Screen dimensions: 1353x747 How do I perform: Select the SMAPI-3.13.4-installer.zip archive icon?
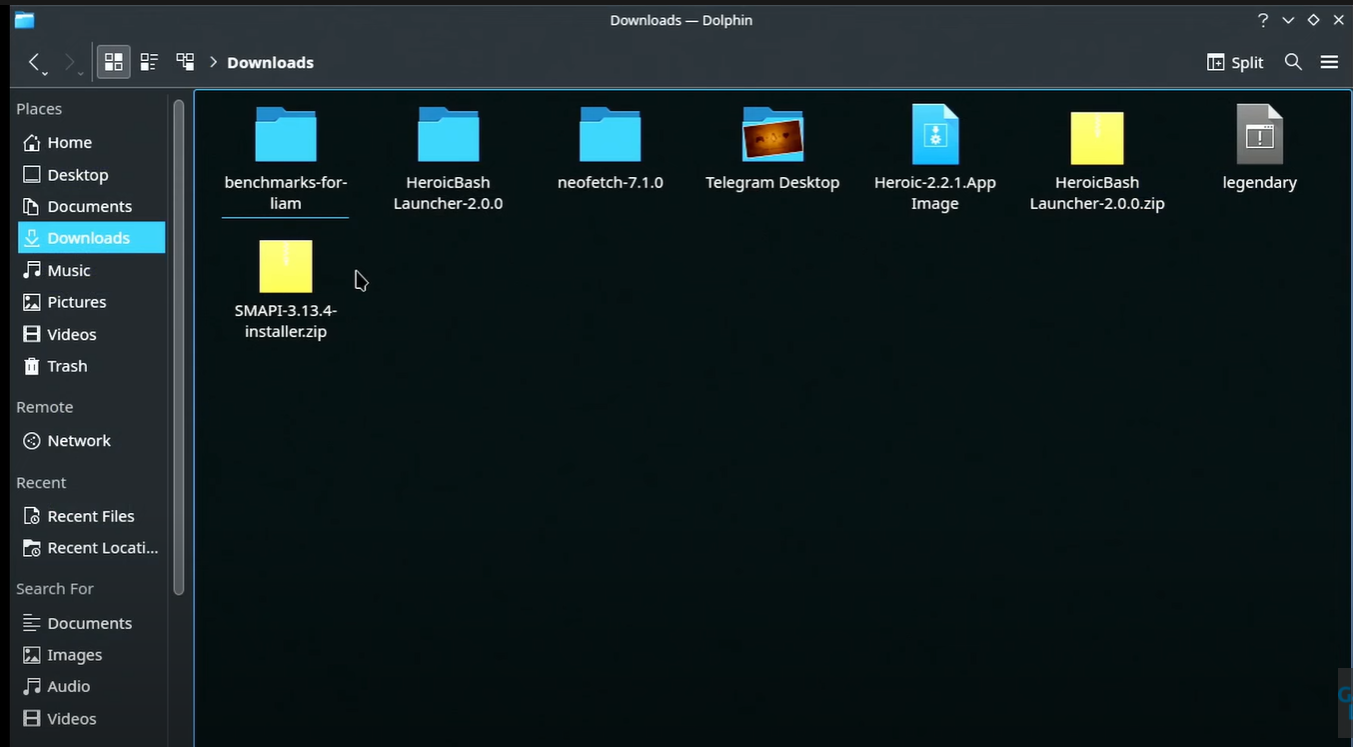tap(286, 265)
